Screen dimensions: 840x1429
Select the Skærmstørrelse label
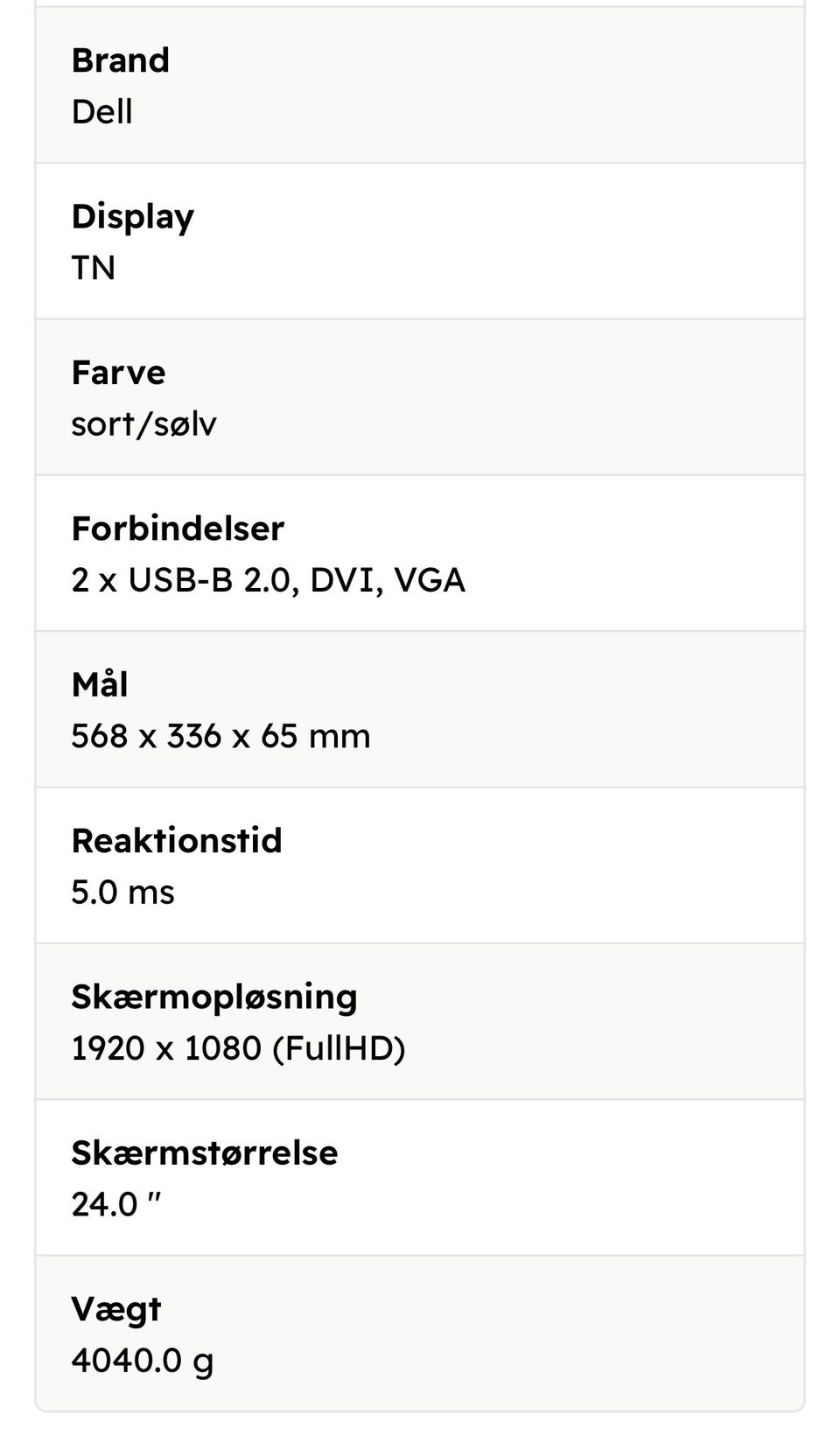tap(205, 1153)
